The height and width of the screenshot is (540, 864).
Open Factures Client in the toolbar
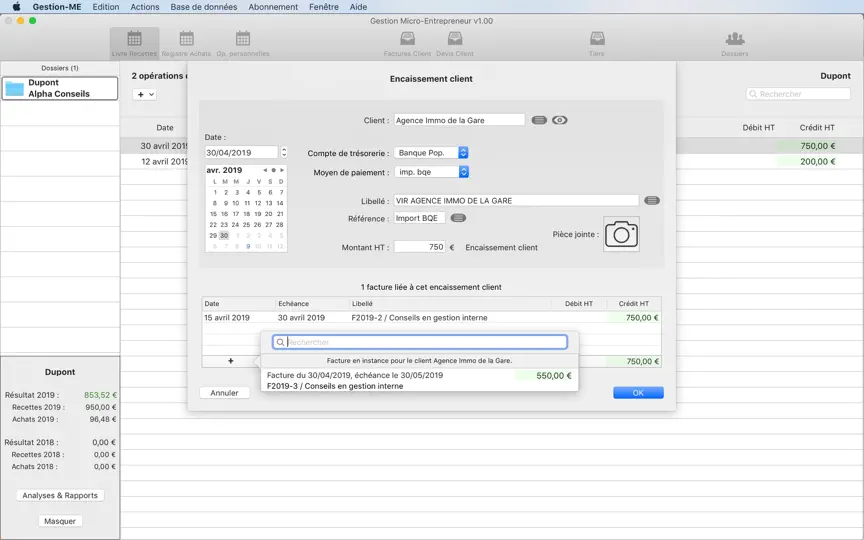(x=407, y=44)
